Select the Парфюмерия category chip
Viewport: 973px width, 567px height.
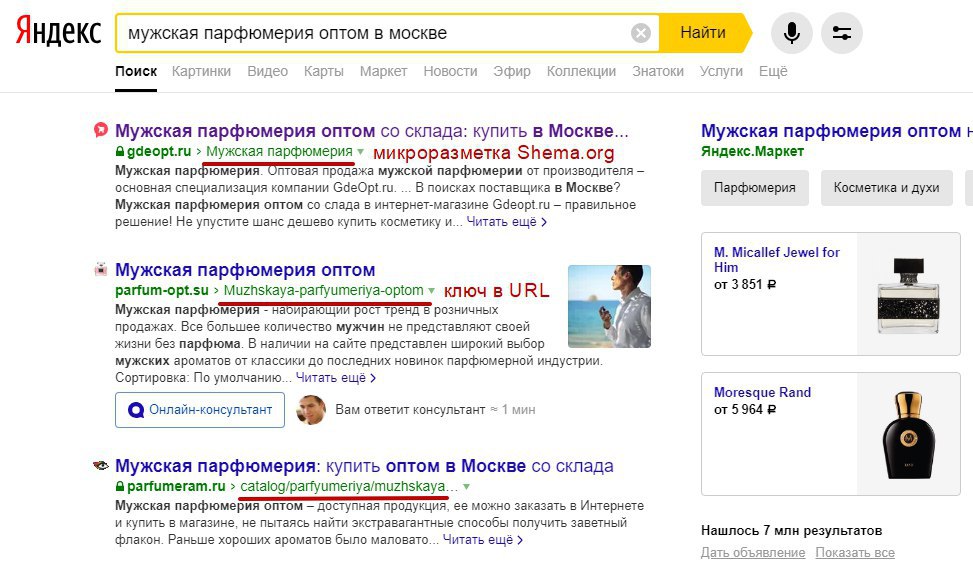click(x=755, y=187)
